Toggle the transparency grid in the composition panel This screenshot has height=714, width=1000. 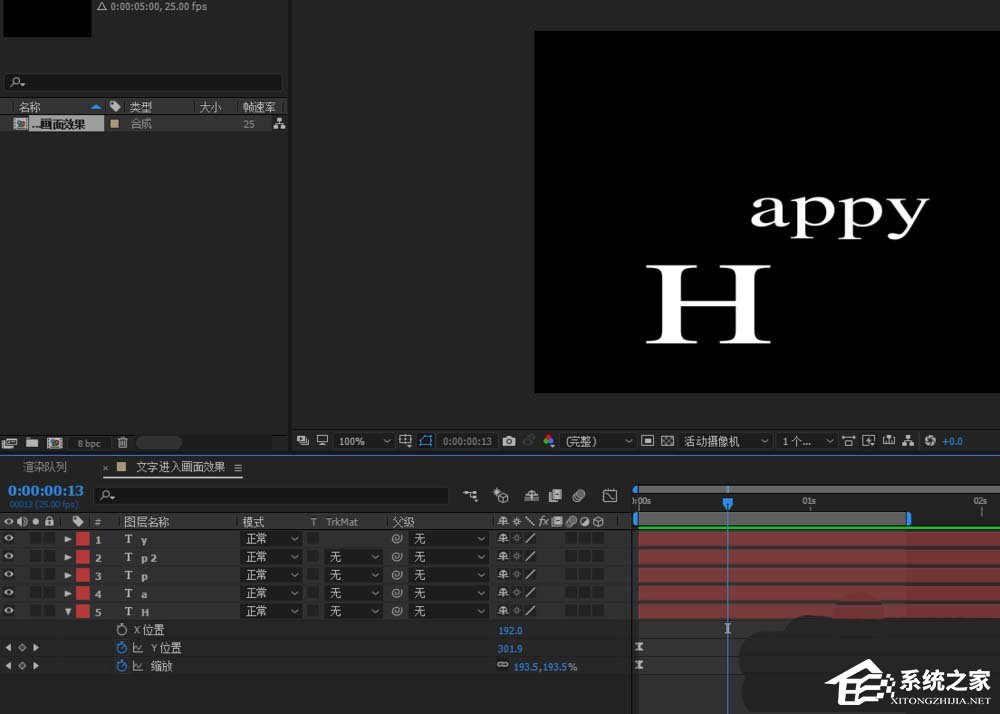pos(670,441)
